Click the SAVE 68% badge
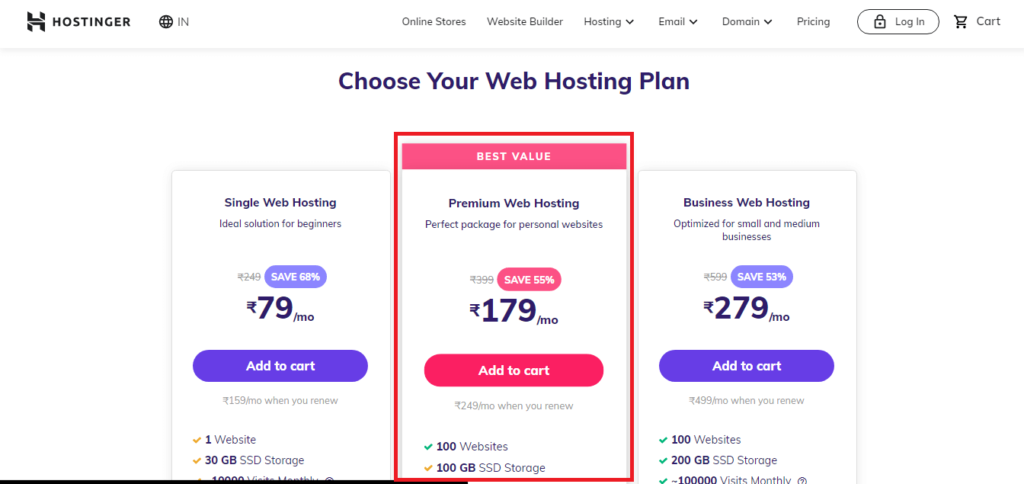 295,276
